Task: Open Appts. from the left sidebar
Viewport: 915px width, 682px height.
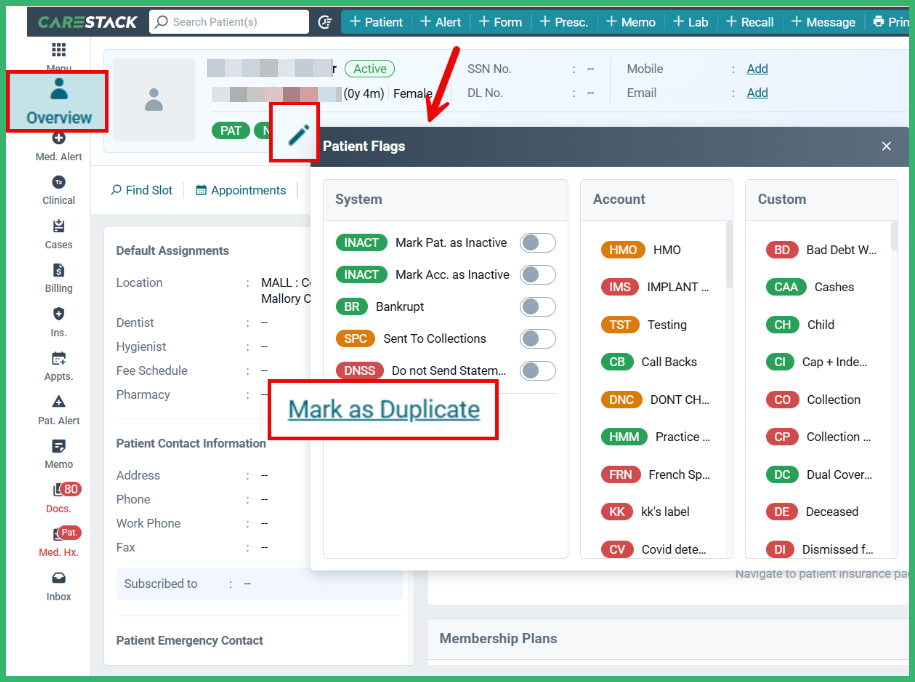Action: click(x=57, y=366)
